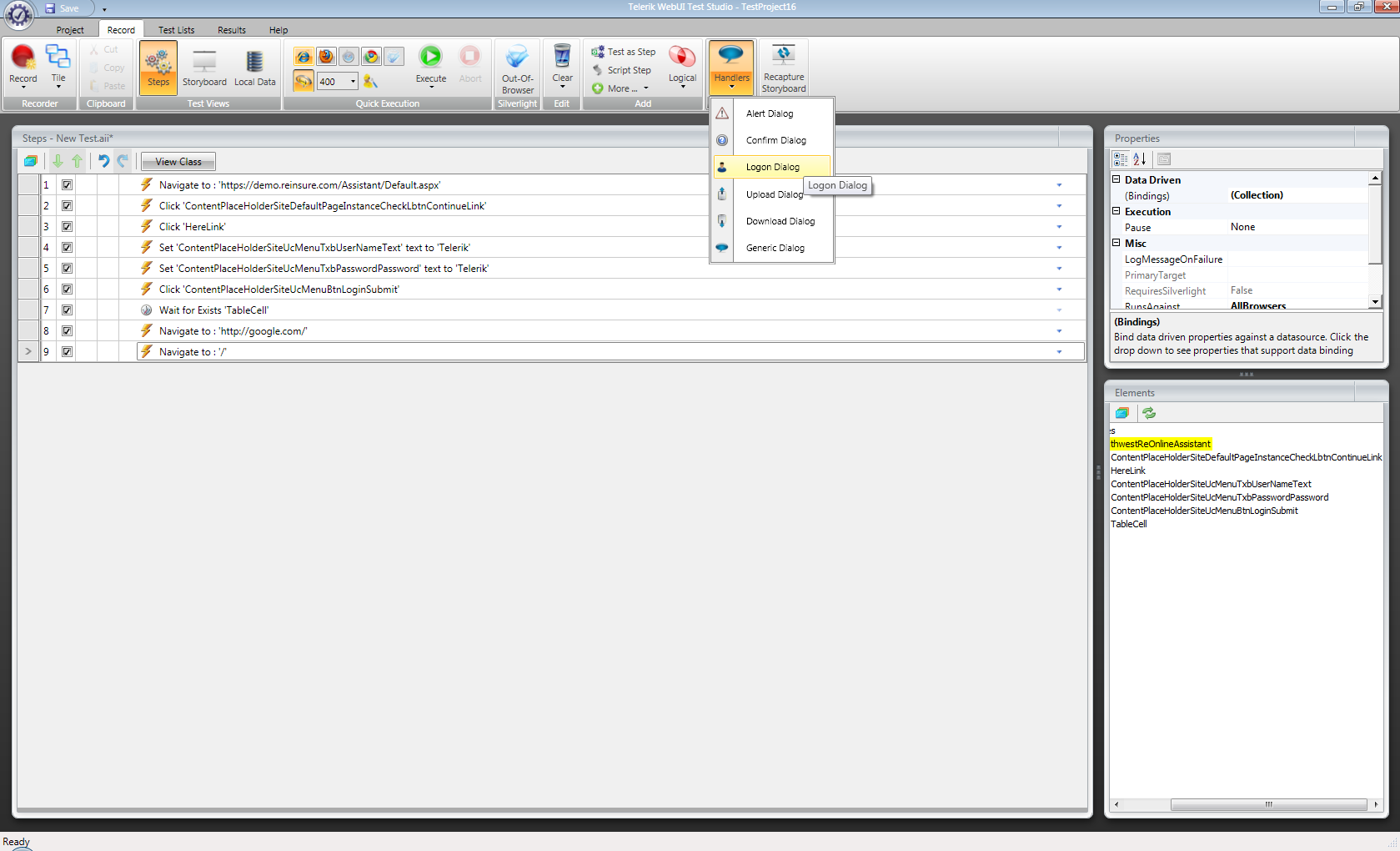Connect to Out-Of-Browser Silverlight app
The height and width of the screenshot is (851, 1400).
(518, 68)
